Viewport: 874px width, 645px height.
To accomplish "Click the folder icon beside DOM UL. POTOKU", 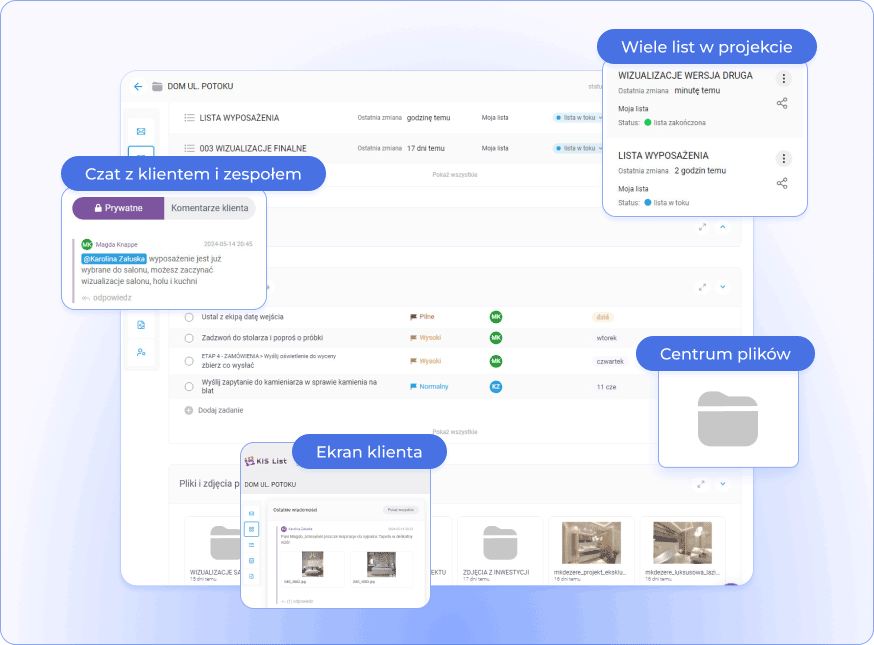I will [158, 86].
